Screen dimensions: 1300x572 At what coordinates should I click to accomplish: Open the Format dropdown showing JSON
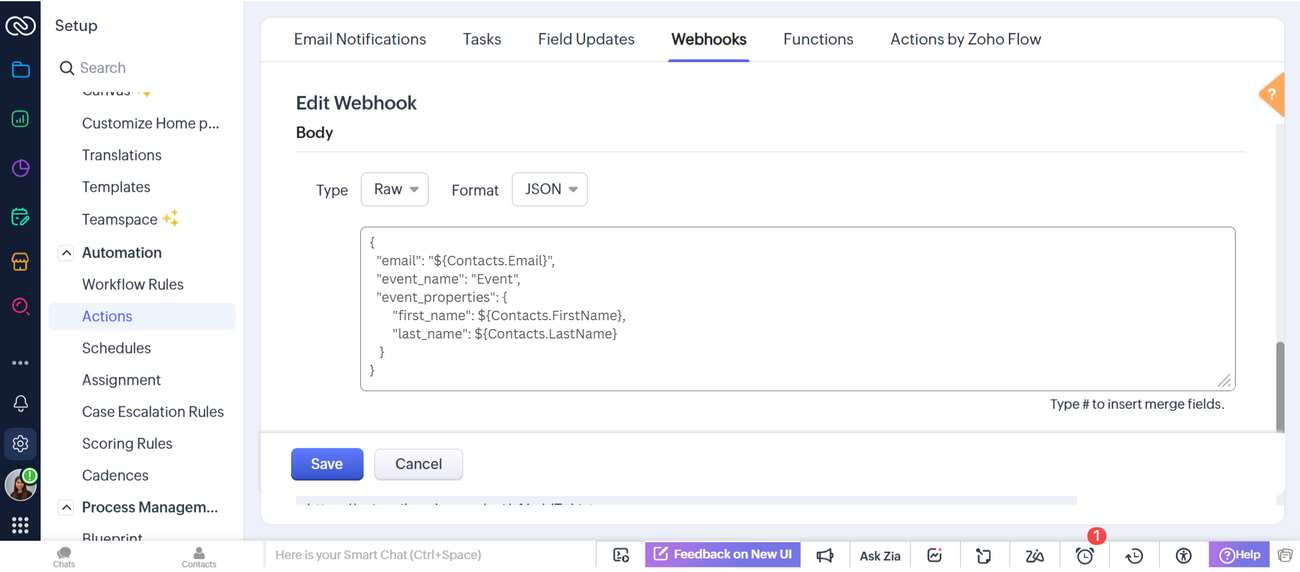click(x=549, y=189)
